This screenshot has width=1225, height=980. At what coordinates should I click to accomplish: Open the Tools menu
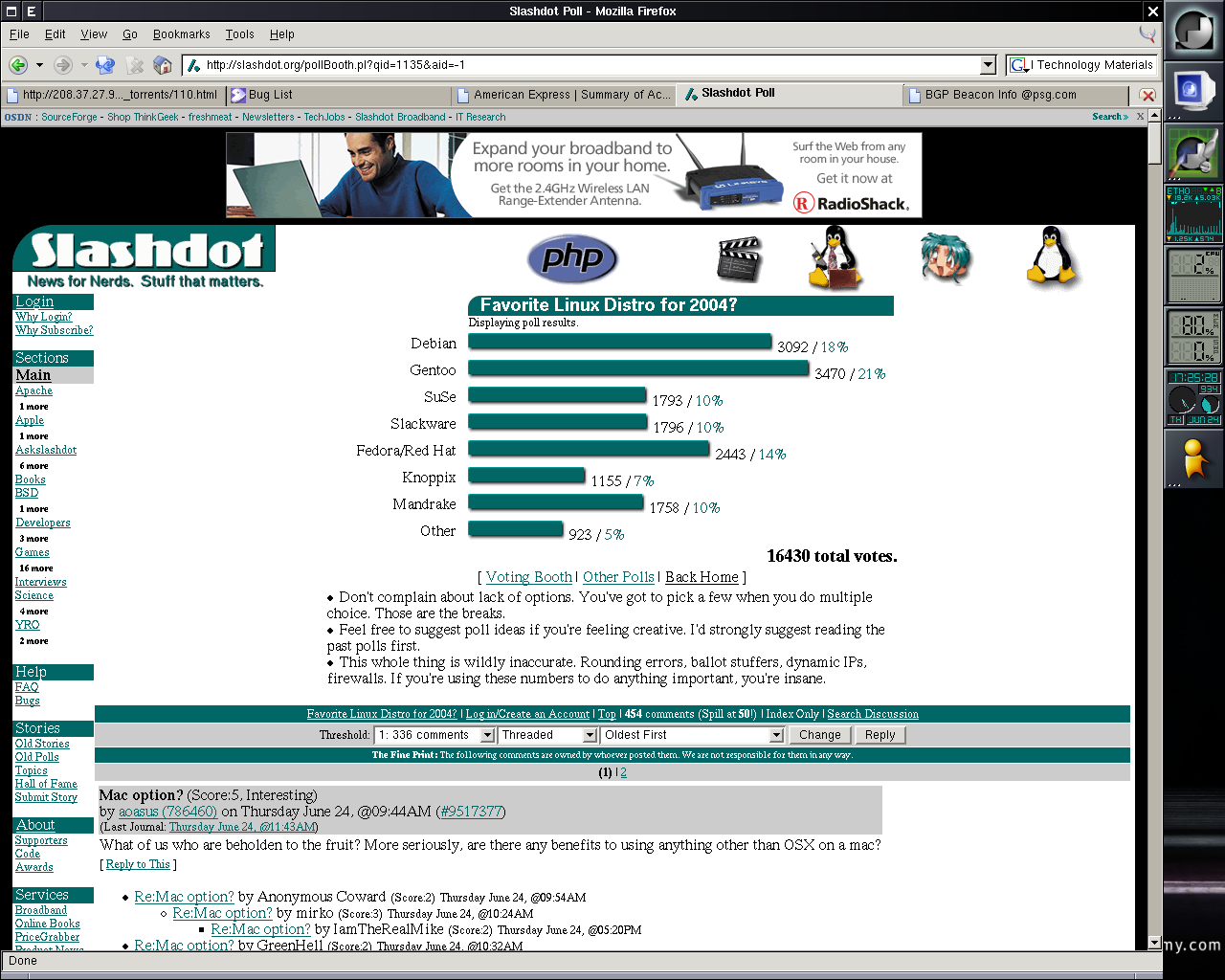coord(240,34)
